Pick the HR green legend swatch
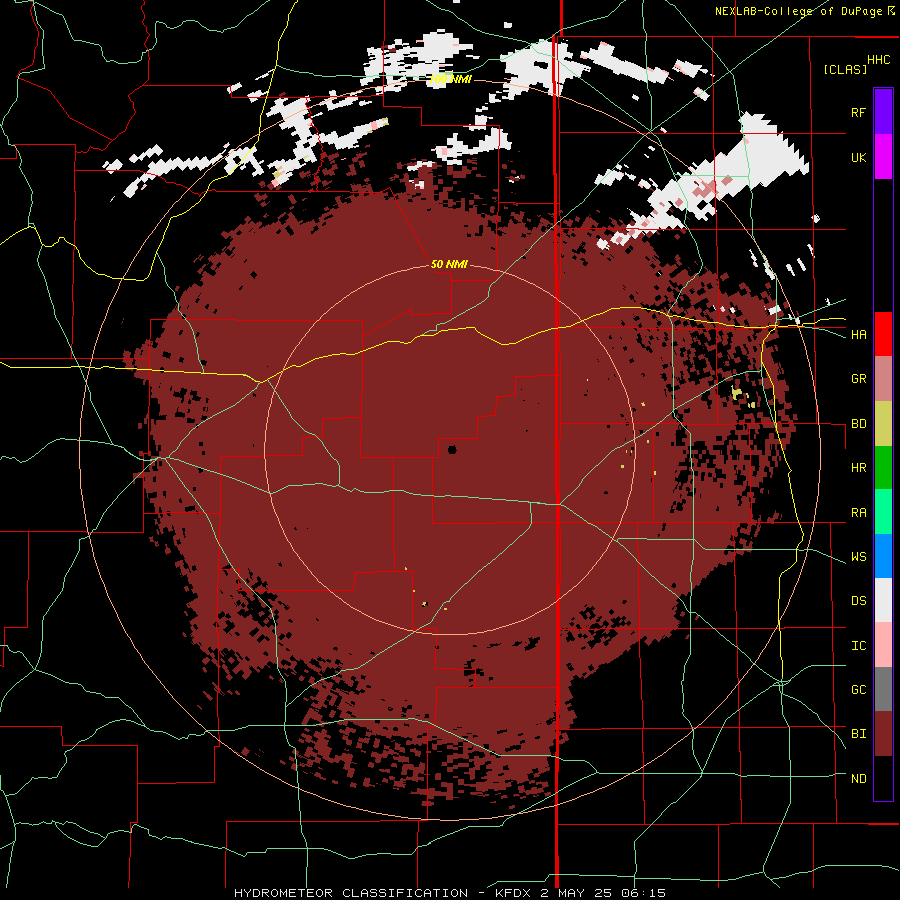The height and width of the screenshot is (900, 900). point(883,468)
